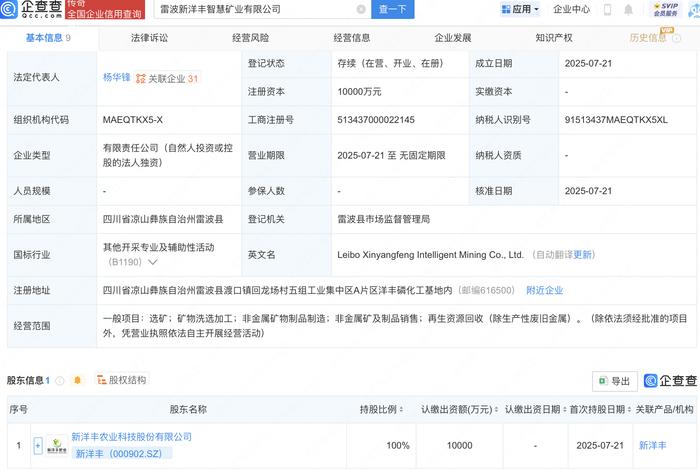Open the 附近企业 link
700x471 pixels.
(x=545, y=291)
